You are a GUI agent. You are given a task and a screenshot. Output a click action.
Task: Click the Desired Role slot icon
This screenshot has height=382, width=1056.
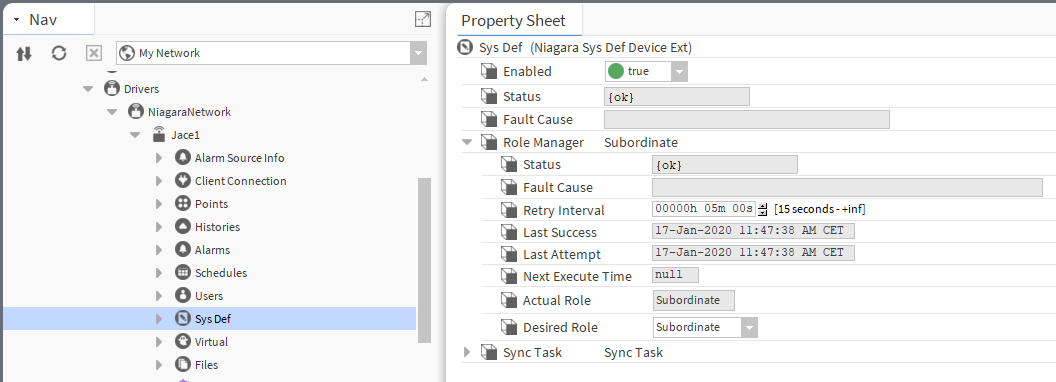tap(509, 327)
